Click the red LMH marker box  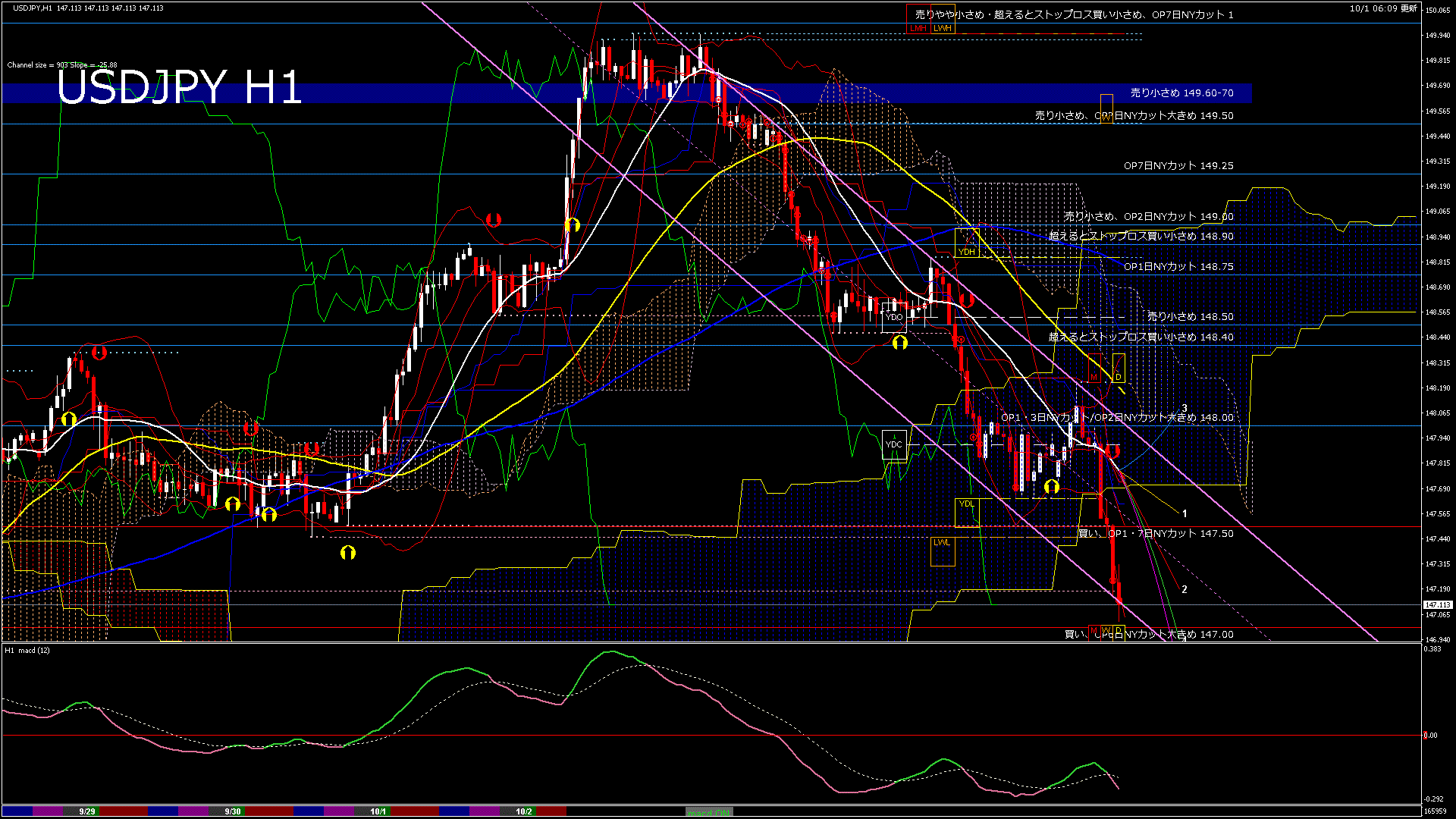(918, 28)
